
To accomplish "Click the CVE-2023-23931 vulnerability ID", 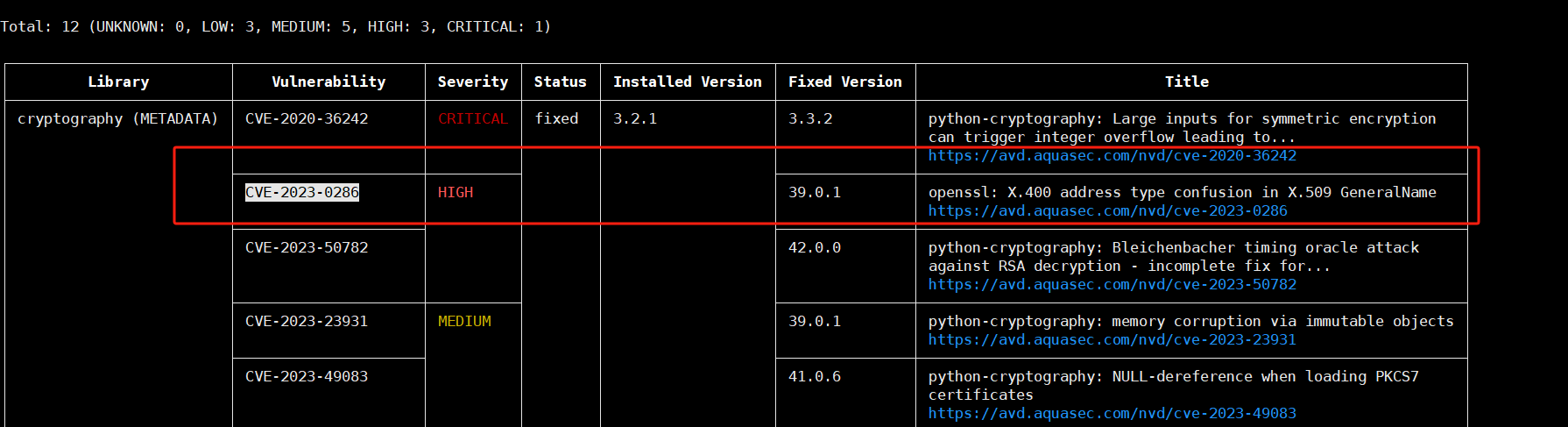I will [x=307, y=322].
